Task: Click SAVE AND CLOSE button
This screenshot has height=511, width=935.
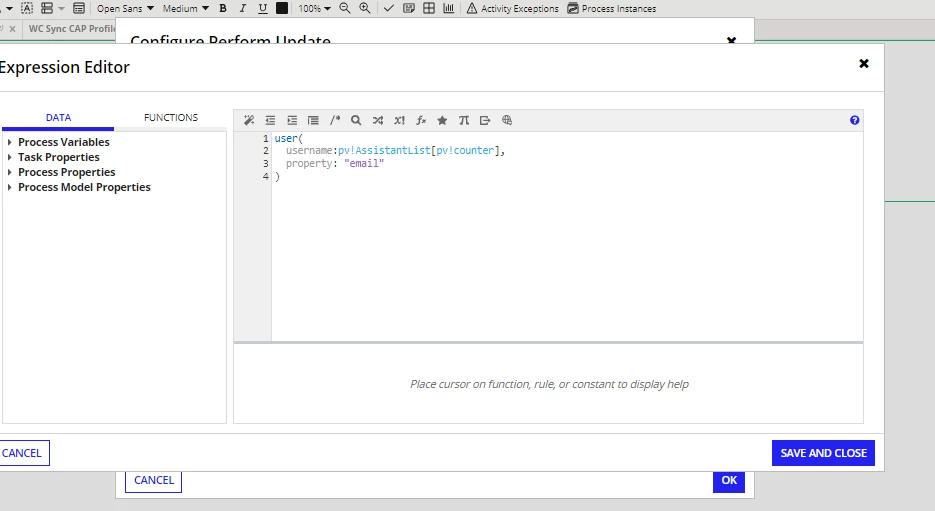Action: [823, 453]
